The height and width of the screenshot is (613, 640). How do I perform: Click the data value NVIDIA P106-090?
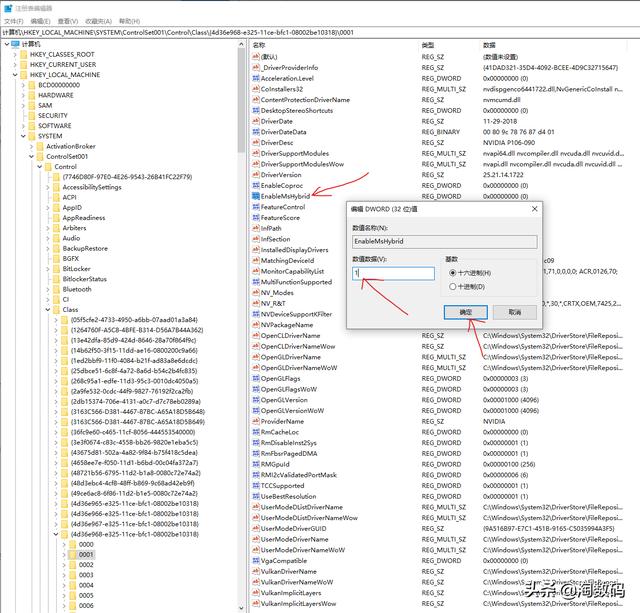coord(509,143)
